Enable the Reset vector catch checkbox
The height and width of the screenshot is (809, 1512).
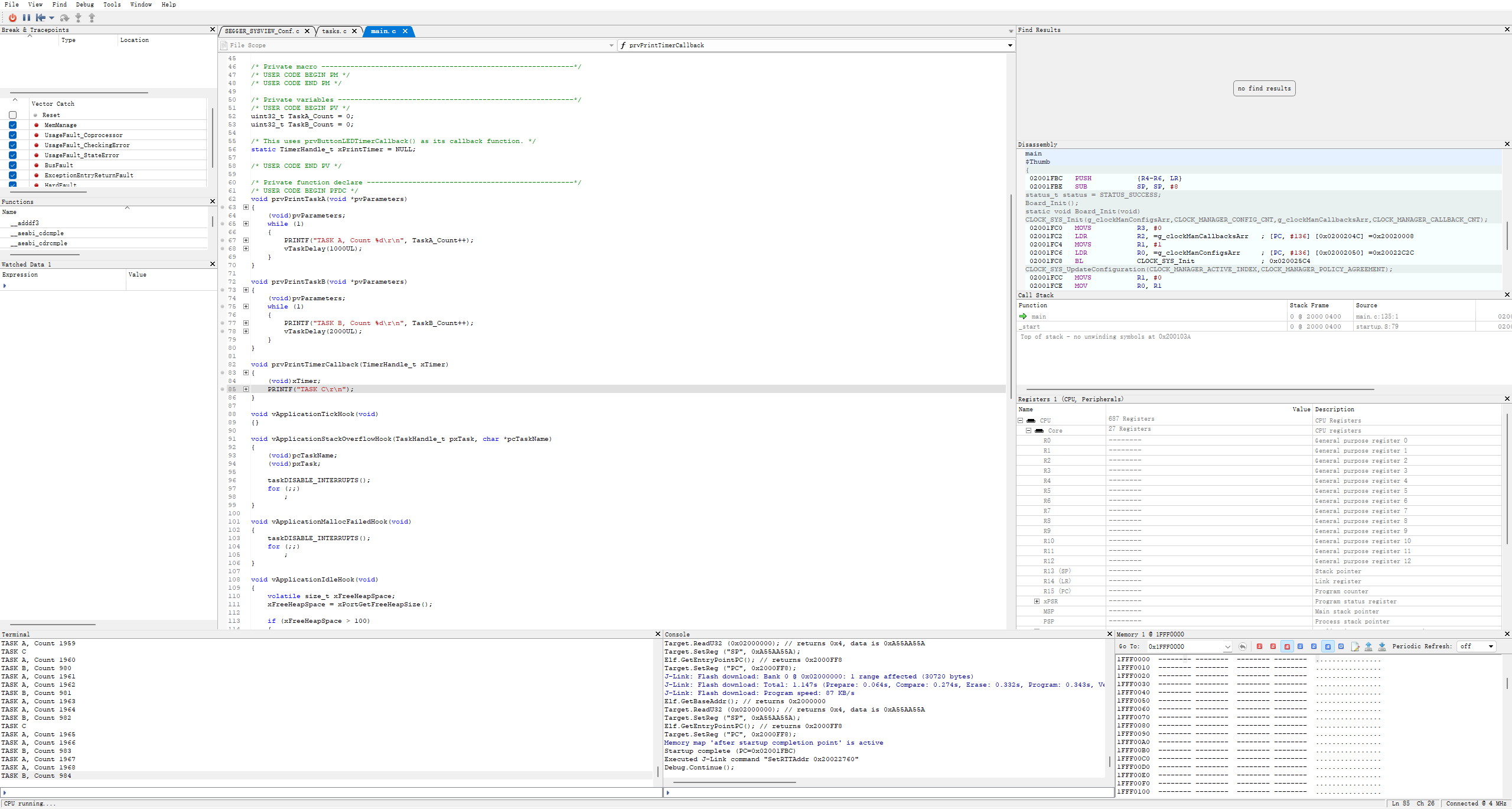(12, 115)
